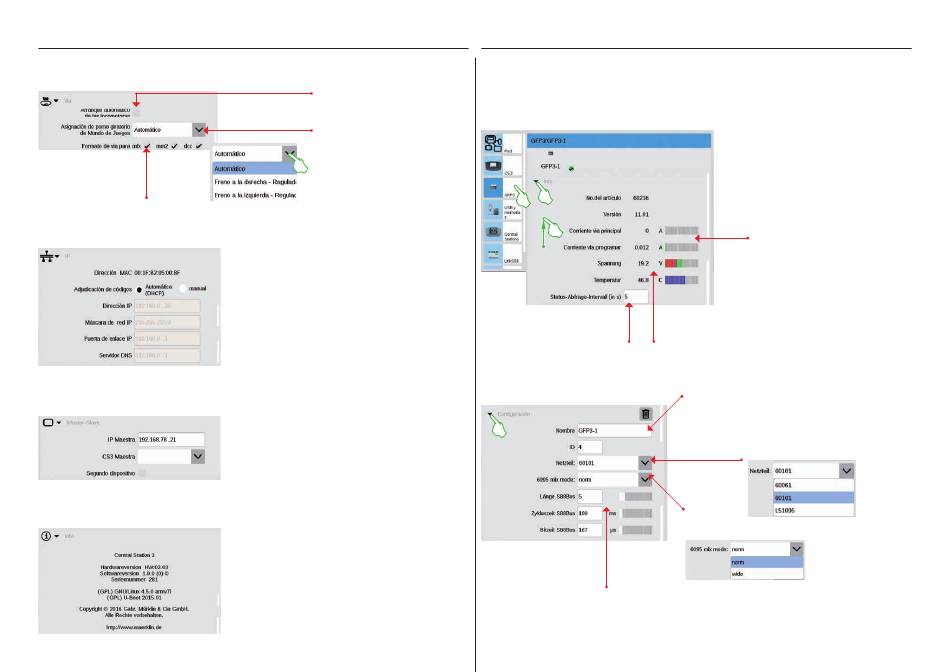Select the GFP3 device icon in sidebar
Screen dimensions: 950x672
[x=493, y=187]
